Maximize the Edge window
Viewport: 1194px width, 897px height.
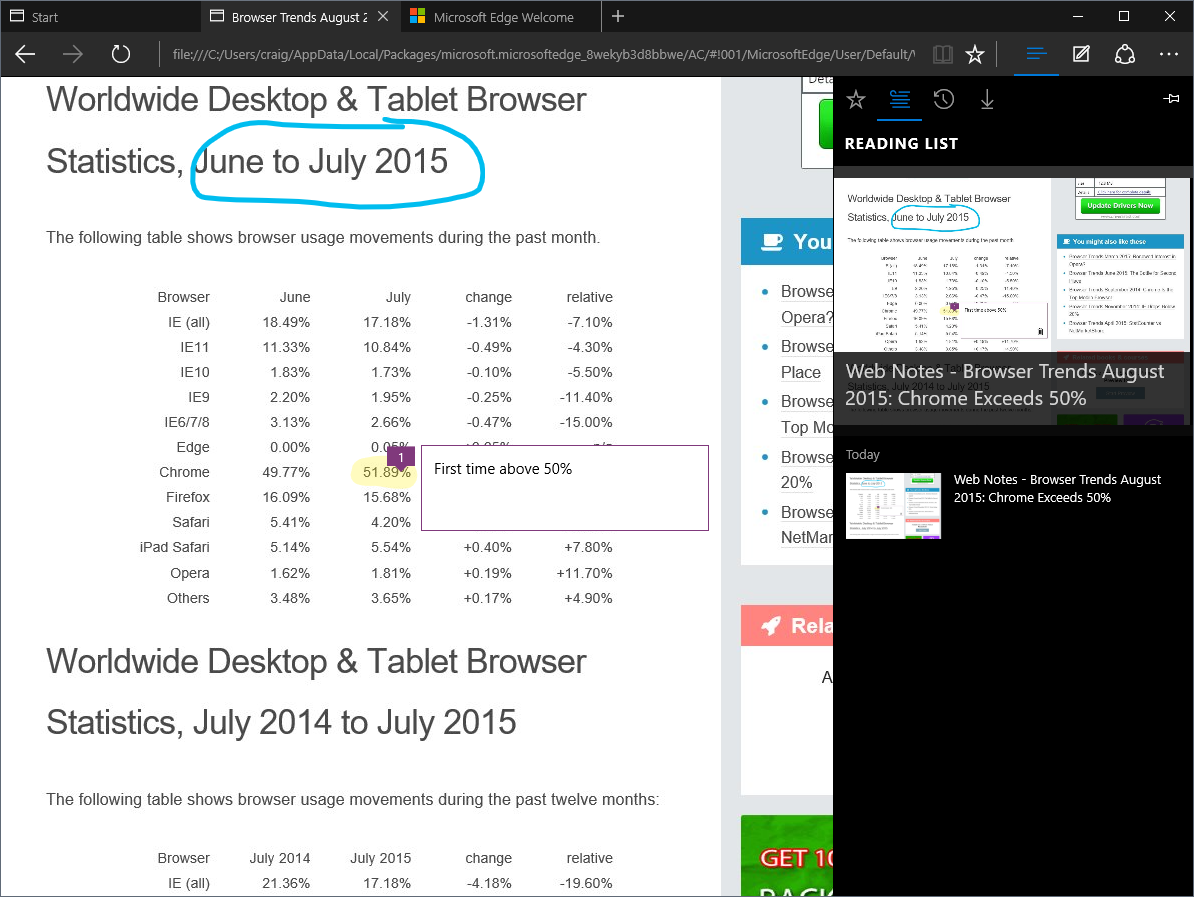pyautogui.click(x=1123, y=16)
